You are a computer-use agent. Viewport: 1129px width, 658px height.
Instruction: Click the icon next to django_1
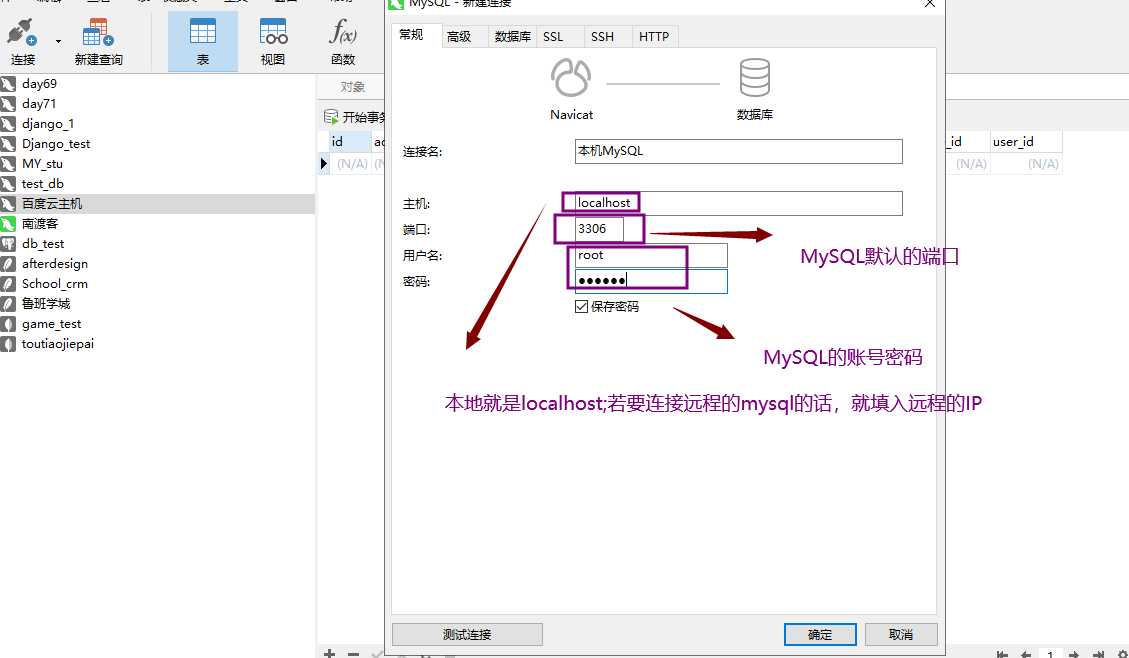coord(8,124)
